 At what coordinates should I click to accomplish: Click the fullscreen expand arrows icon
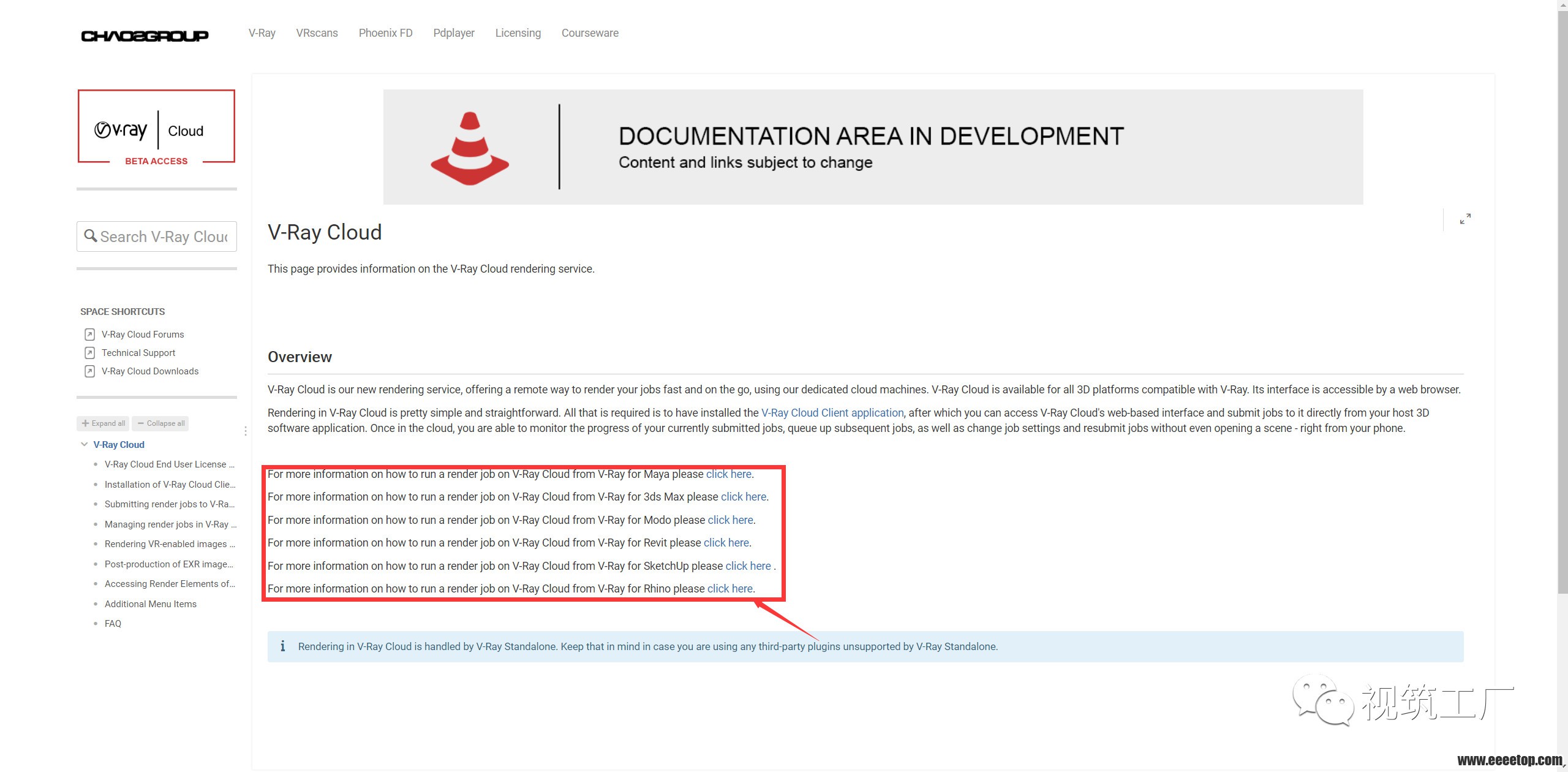[1465, 219]
